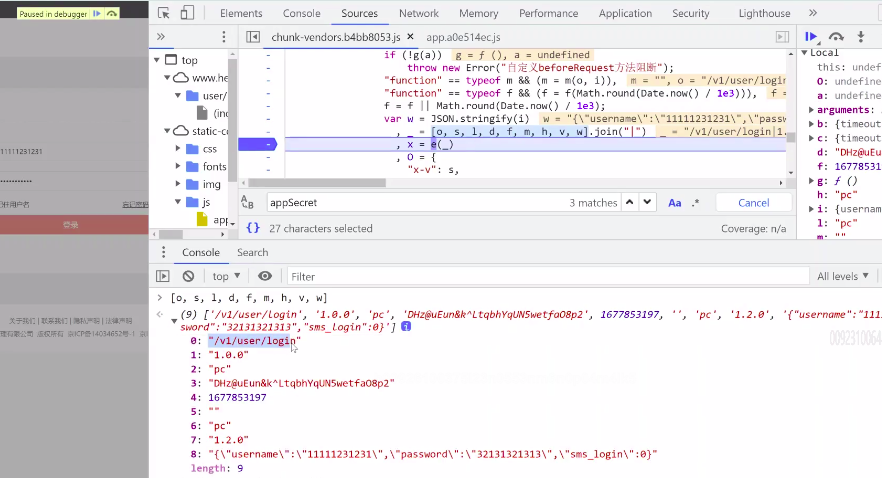The height and width of the screenshot is (478, 882).
Task: Open the Network panel
Action: click(x=418, y=13)
